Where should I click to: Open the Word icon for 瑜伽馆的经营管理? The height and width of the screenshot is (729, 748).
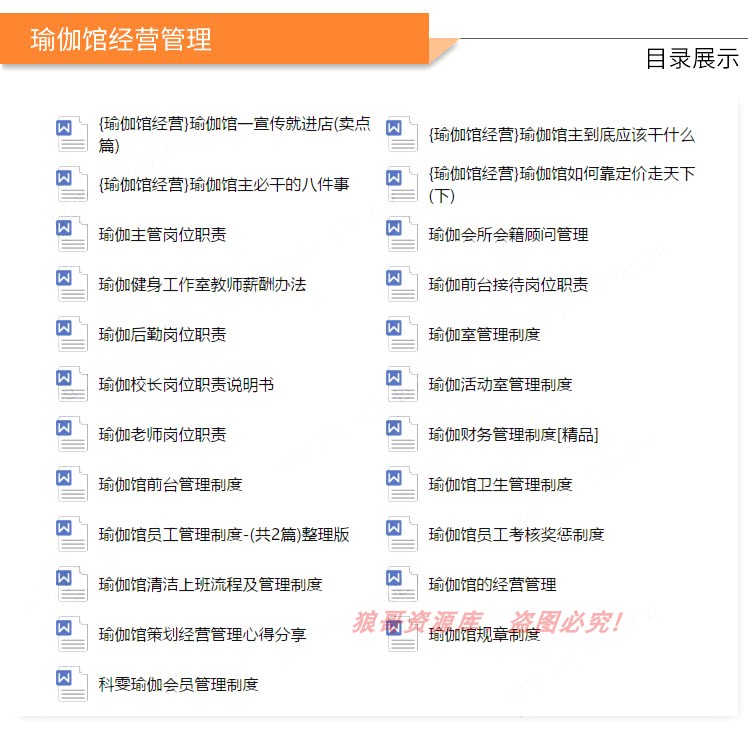point(402,585)
